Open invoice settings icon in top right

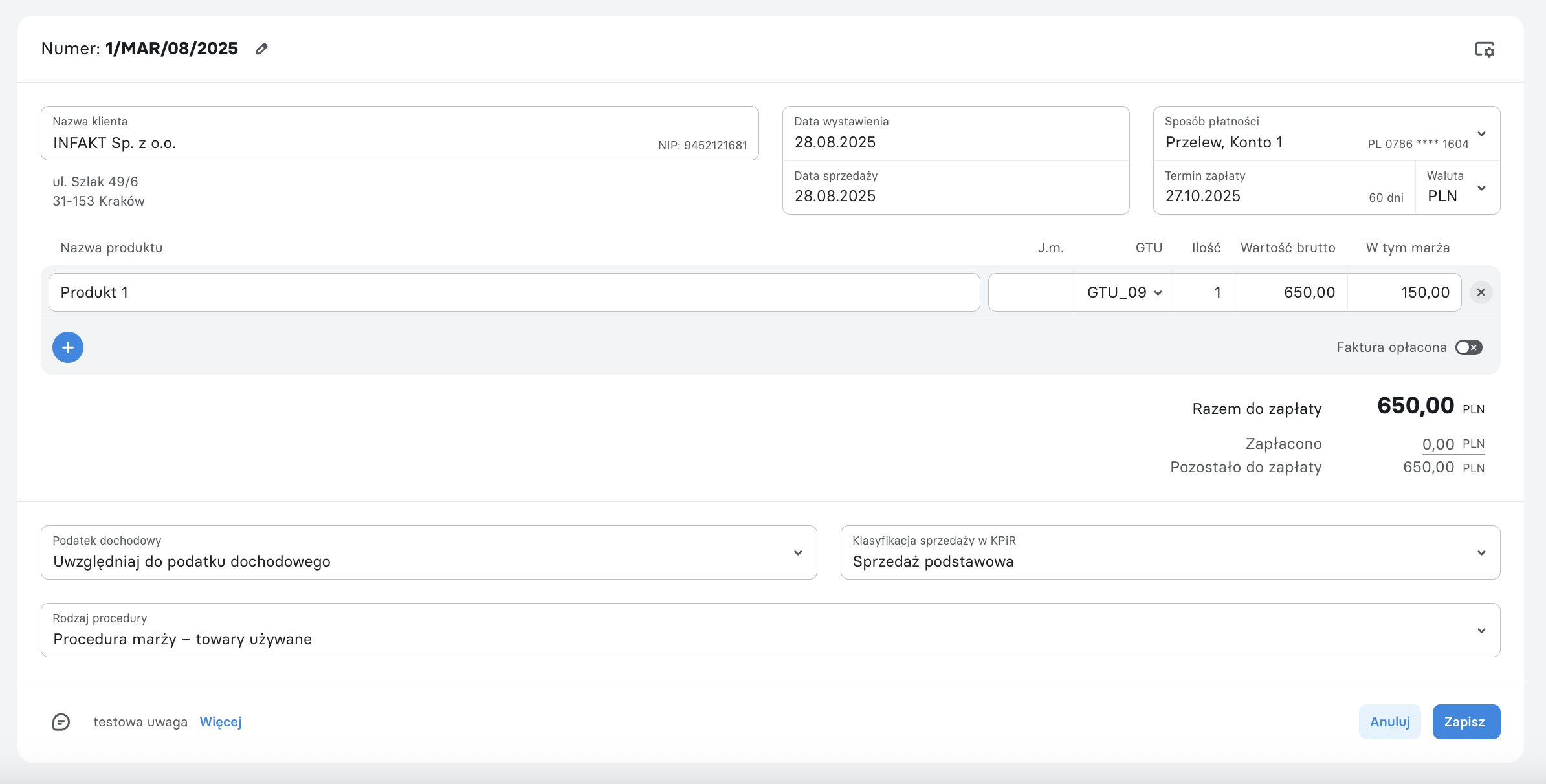click(1485, 49)
